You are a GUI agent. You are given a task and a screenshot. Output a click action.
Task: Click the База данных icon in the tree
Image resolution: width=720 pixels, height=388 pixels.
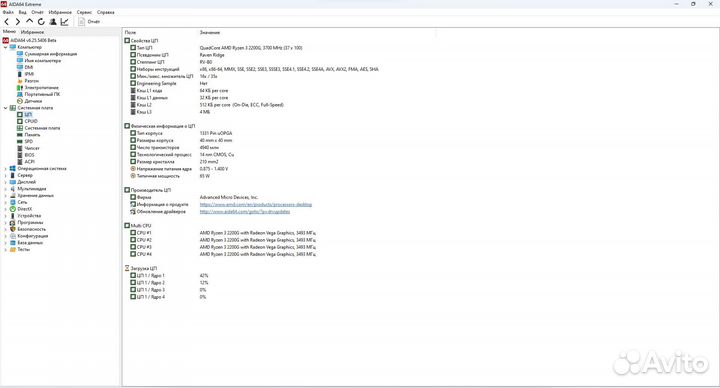tap(12, 242)
